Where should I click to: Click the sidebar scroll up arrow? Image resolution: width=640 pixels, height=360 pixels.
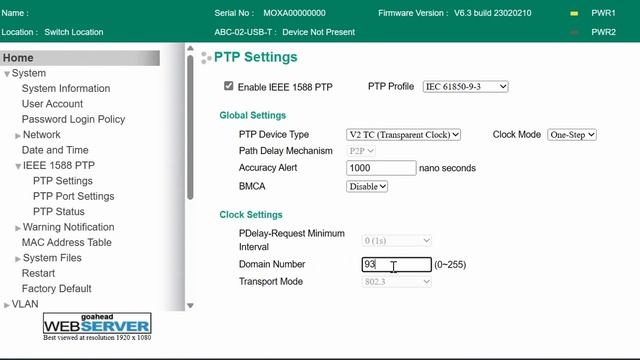coord(190,48)
